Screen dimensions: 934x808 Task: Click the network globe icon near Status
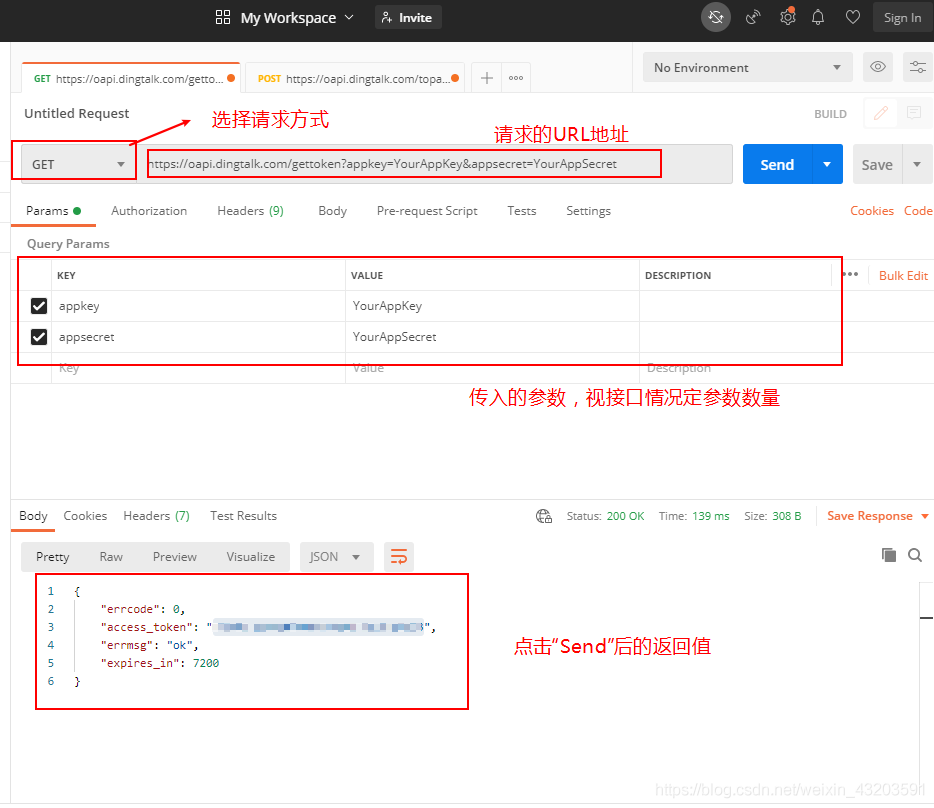click(x=544, y=516)
